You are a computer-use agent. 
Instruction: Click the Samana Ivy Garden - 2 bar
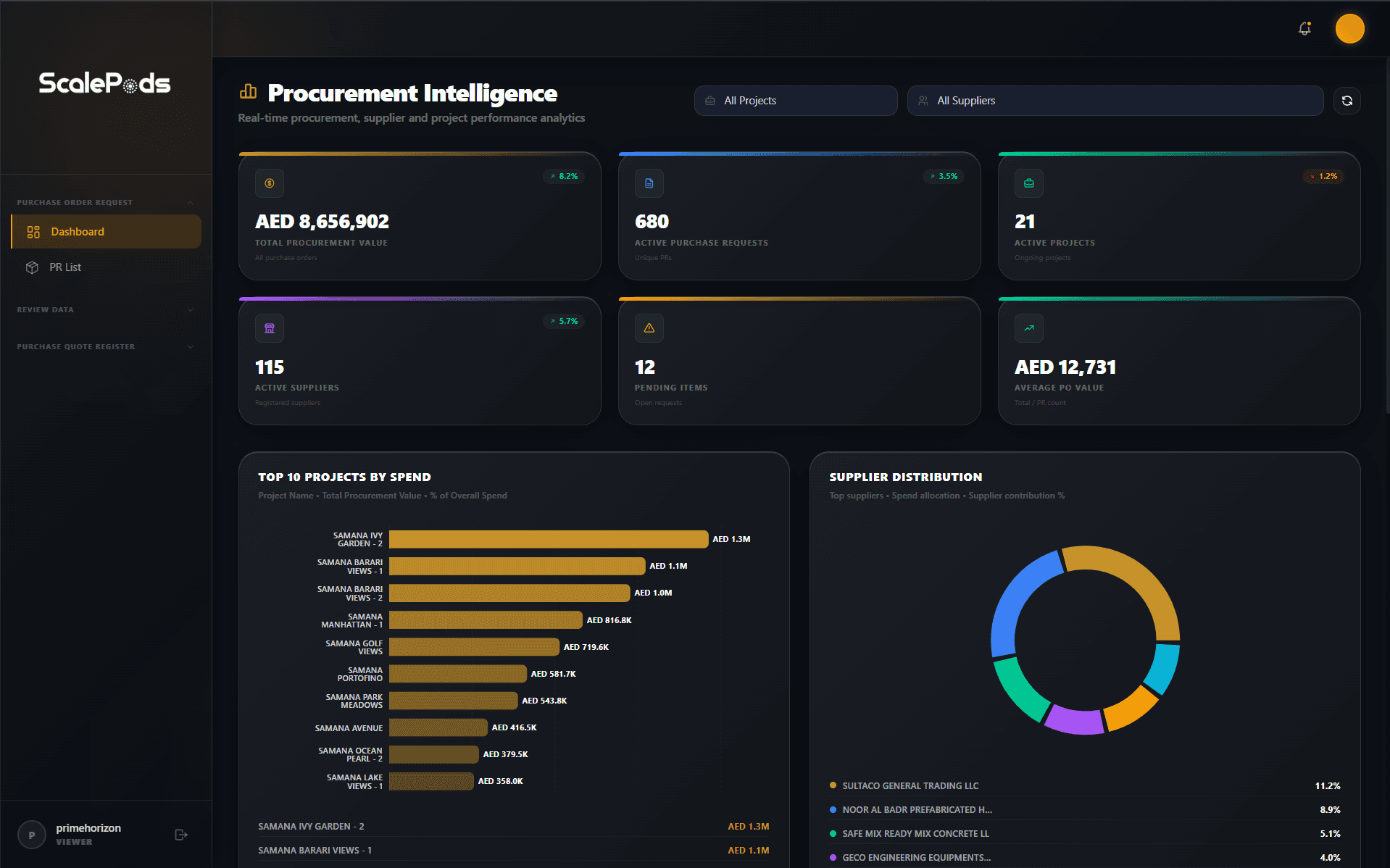click(549, 539)
